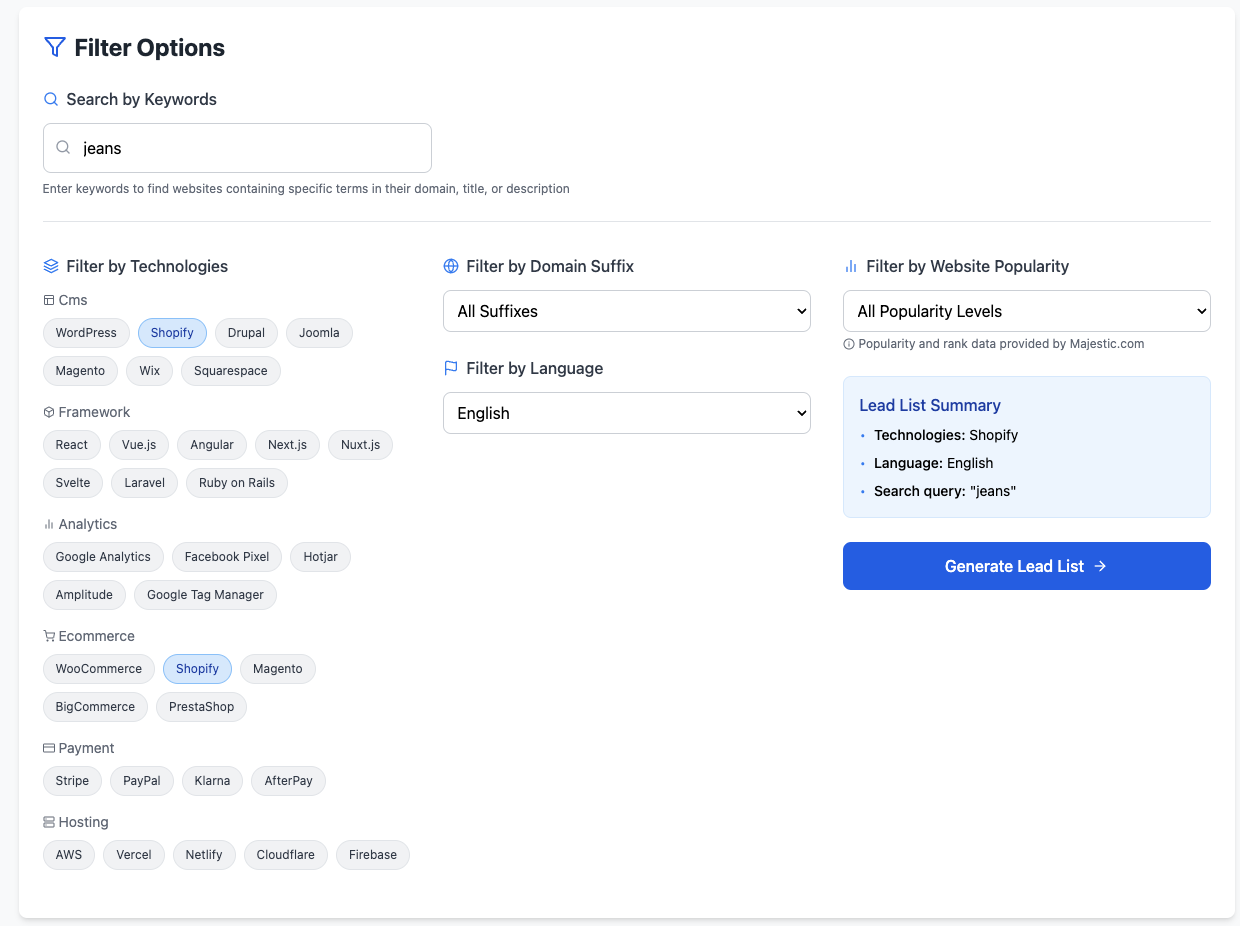Select the Stripe payment chip

72,781
